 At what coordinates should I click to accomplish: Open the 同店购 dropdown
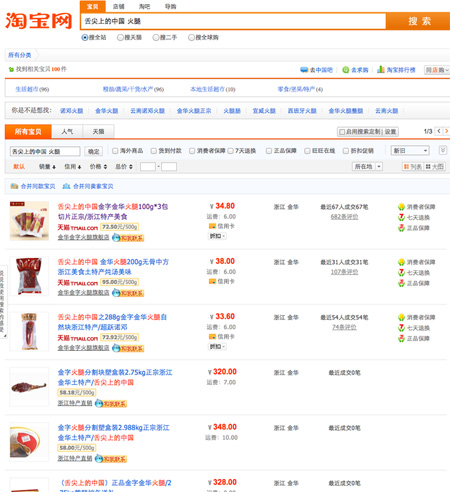click(x=437, y=70)
